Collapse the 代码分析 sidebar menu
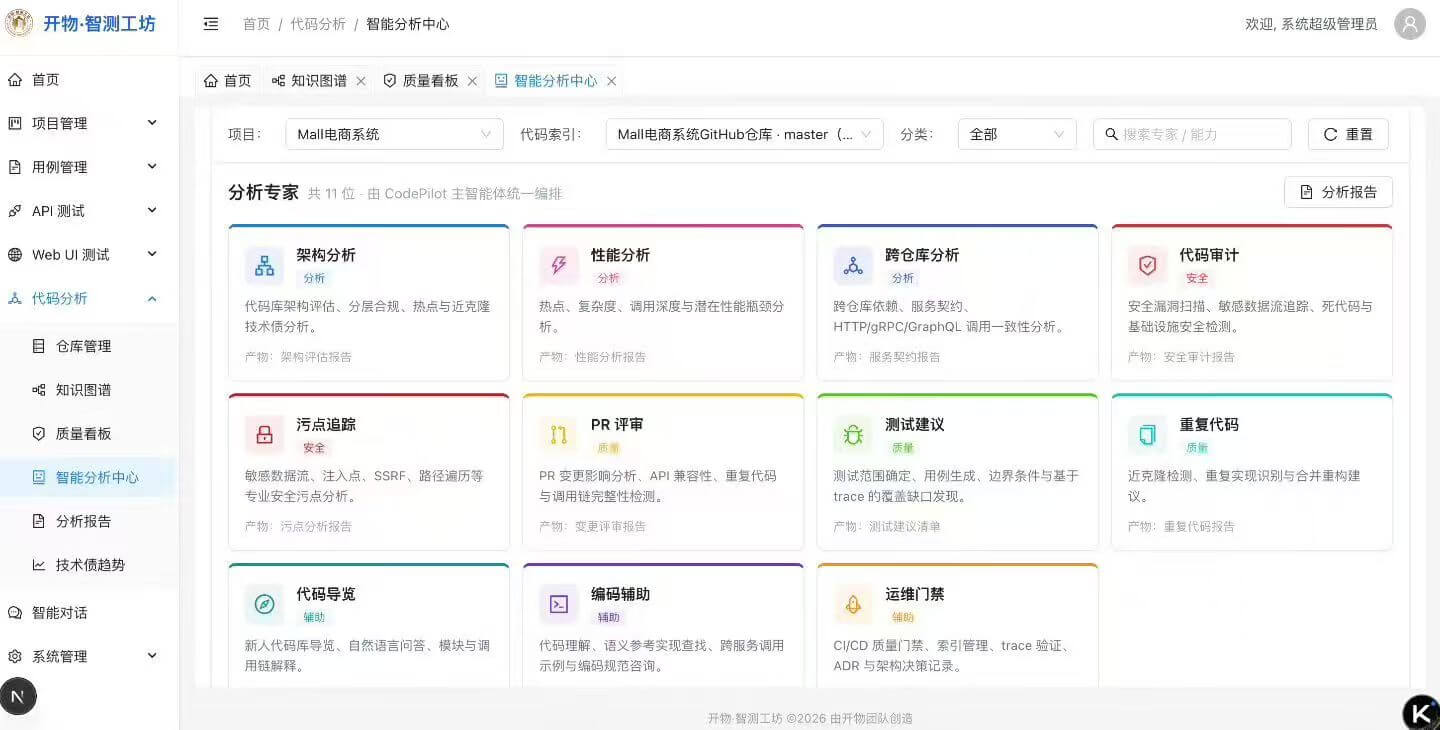The height and width of the screenshot is (730, 1440). (x=89, y=298)
